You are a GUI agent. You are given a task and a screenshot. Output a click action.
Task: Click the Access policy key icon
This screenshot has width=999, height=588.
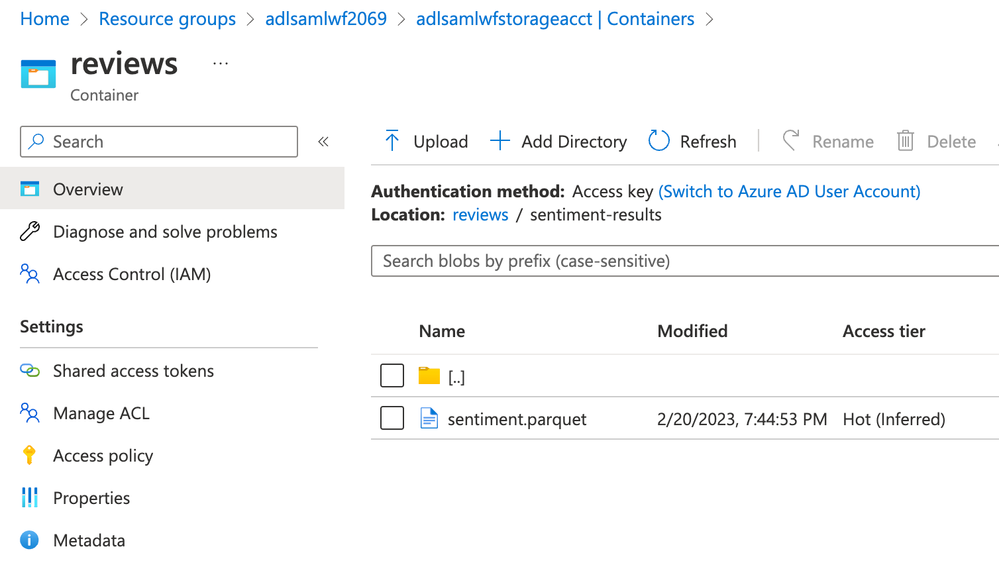click(x=30, y=455)
